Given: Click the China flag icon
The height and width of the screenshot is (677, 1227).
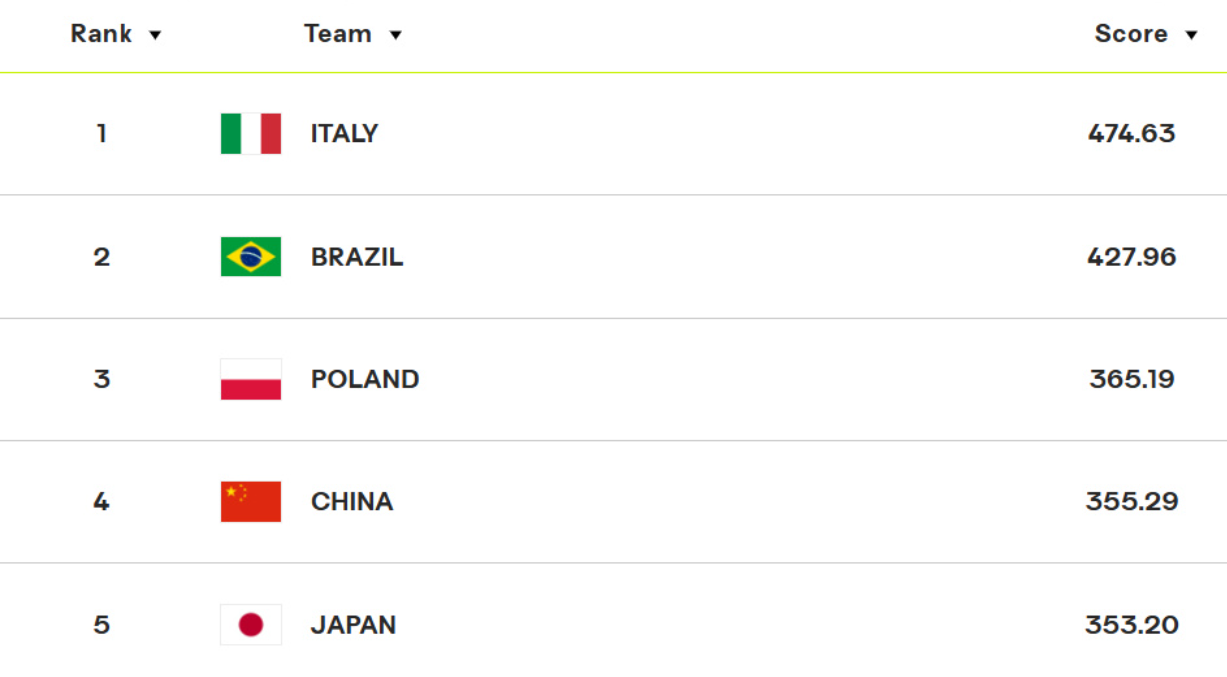Looking at the screenshot, I should point(251,502).
